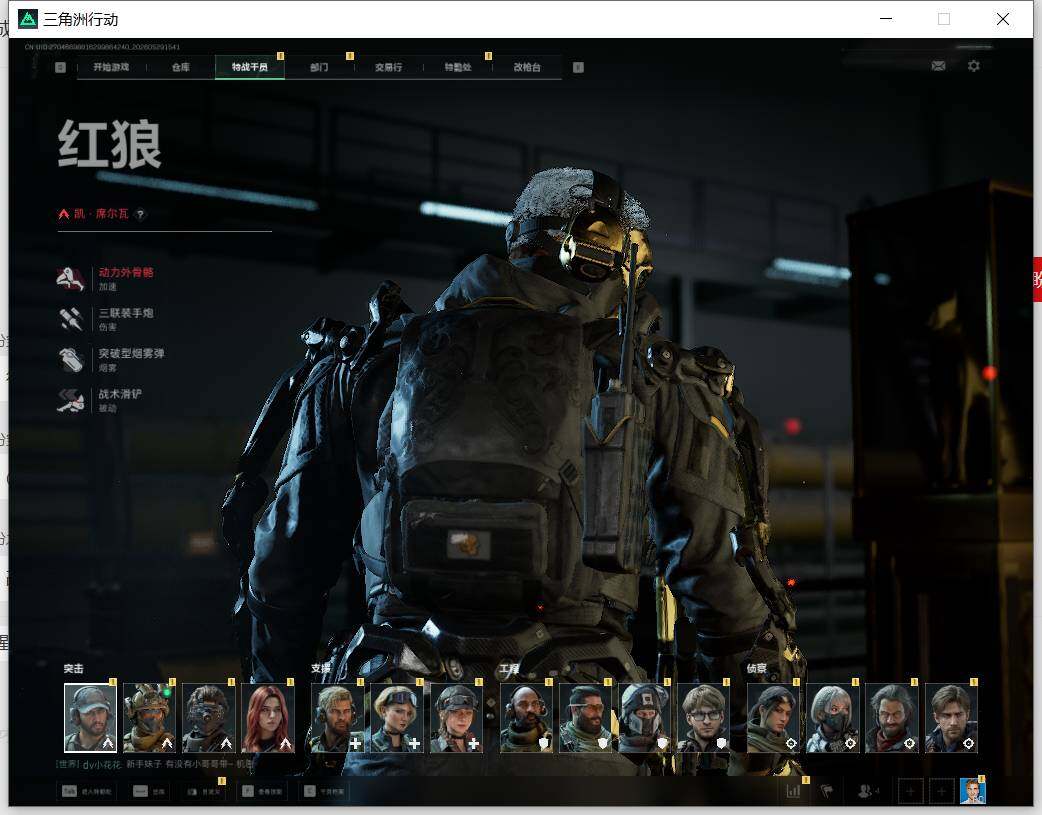Select the engineer operator with round glasses
This screenshot has height=815, width=1042.
click(x=704, y=718)
